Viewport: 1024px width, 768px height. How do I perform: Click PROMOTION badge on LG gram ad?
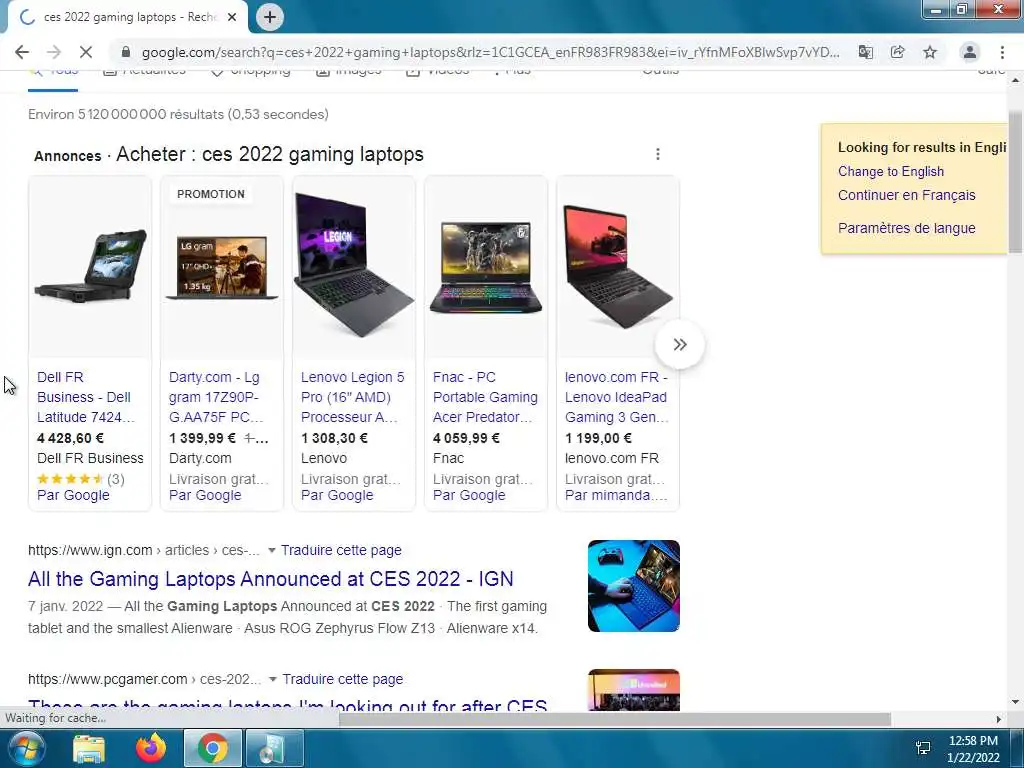pyautogui.click(x=210, y=194)
